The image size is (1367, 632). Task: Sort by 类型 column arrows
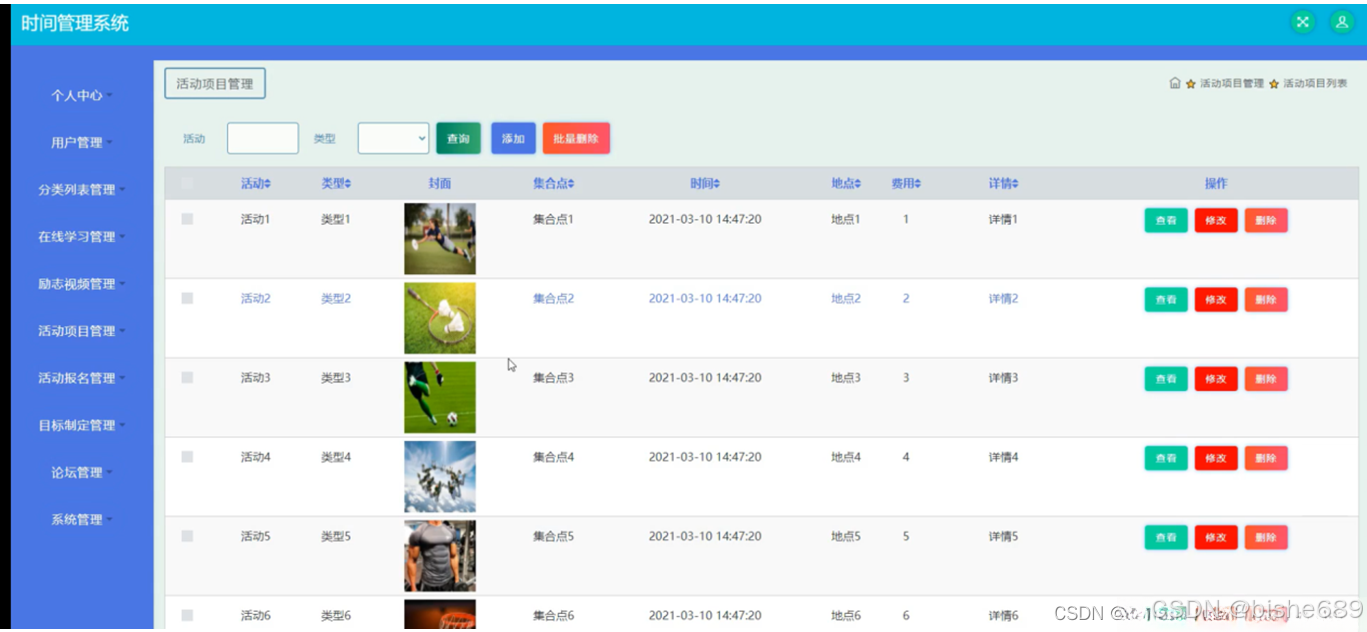tap(347, 184)
